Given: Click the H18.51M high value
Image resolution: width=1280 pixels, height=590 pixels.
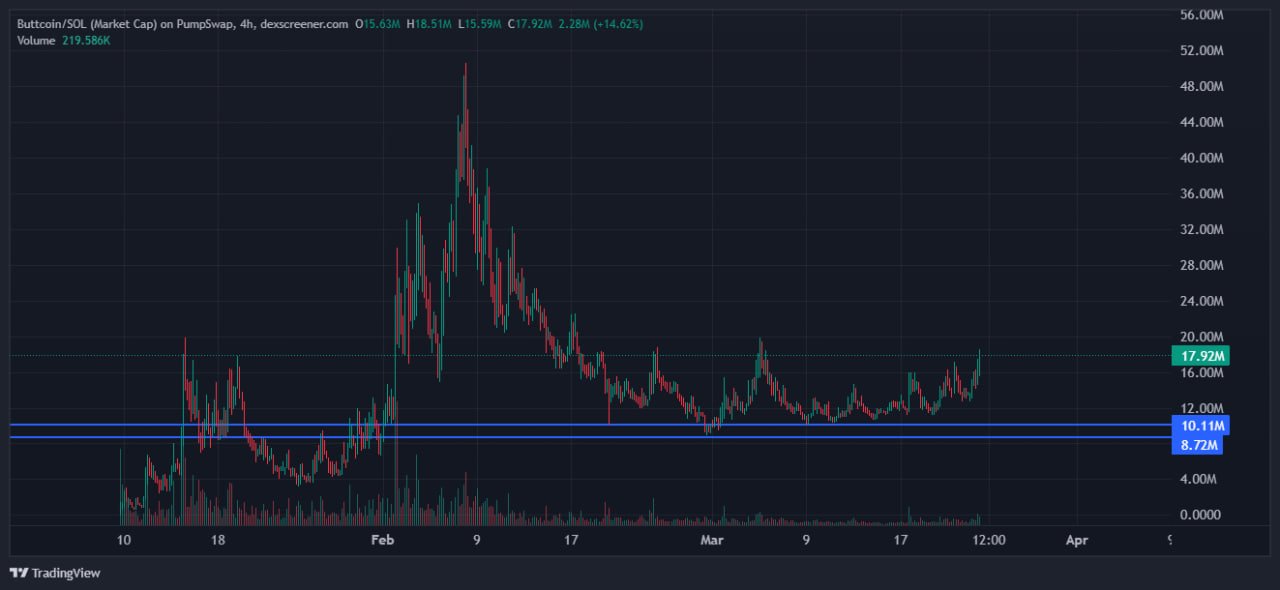Looking at the screenshot, I should point(430,23).
